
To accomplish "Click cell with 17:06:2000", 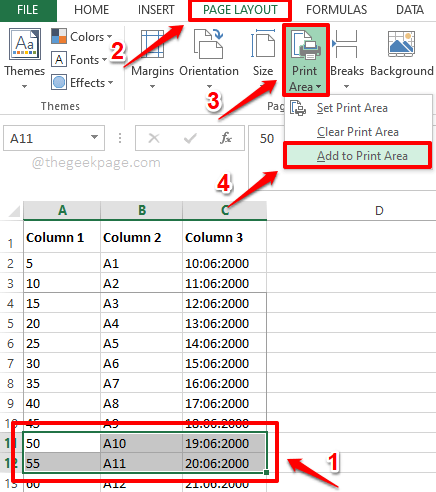I will (225, 403).
